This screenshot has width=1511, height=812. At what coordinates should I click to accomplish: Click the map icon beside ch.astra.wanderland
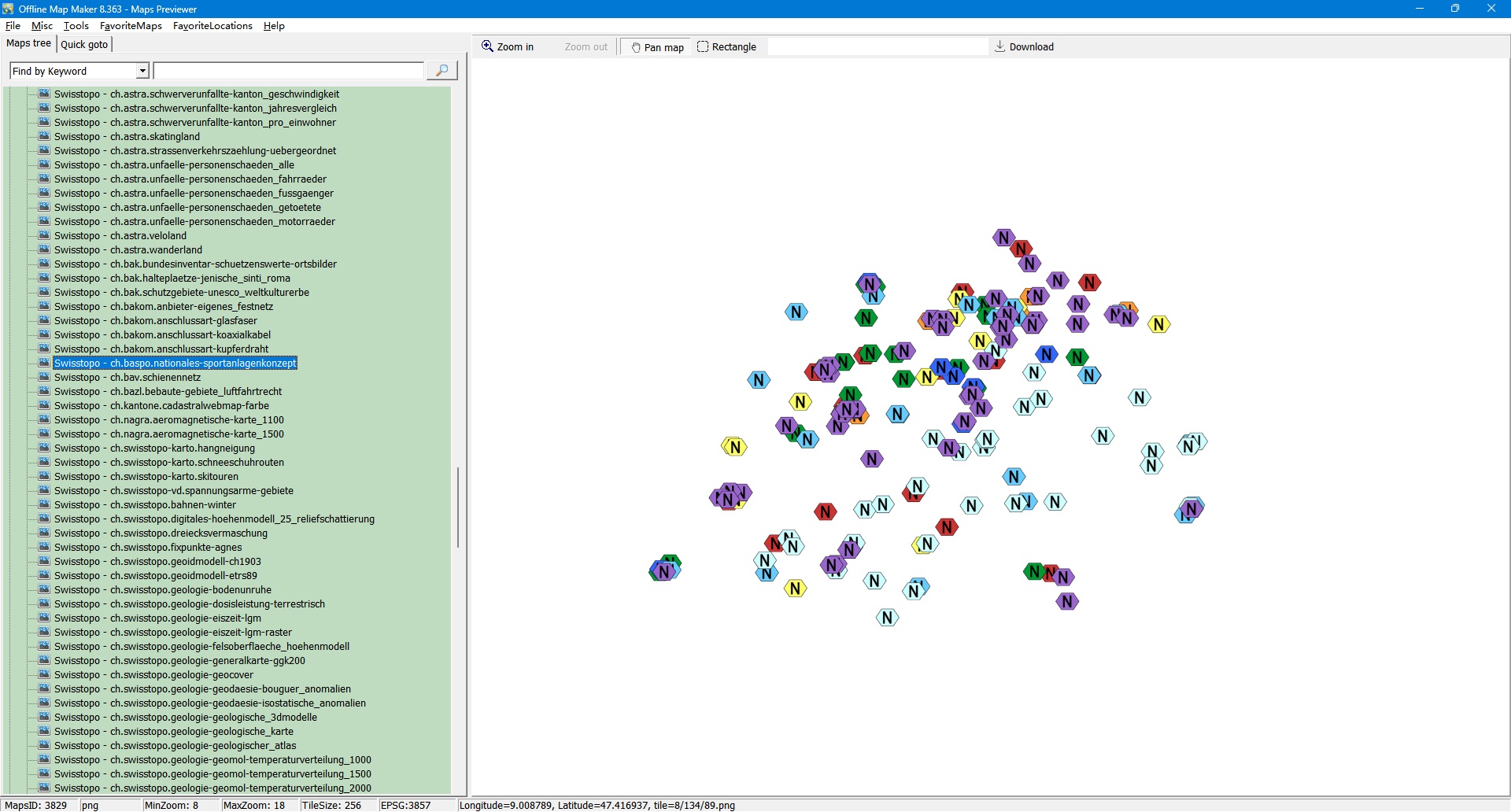[x=45, y=249]
